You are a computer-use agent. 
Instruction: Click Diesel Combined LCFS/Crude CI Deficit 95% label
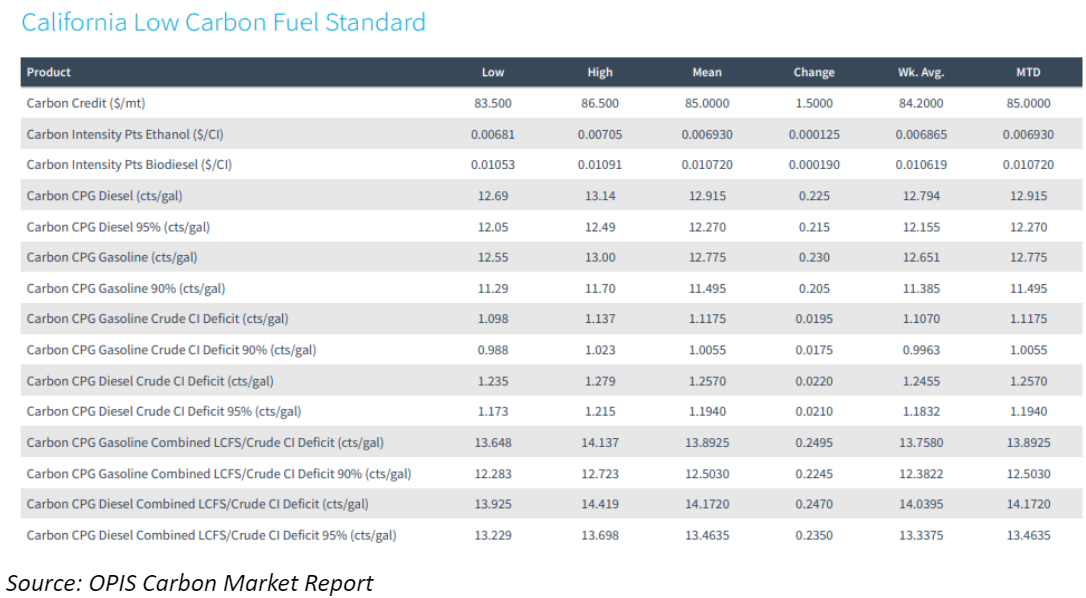tap(211, 536)
